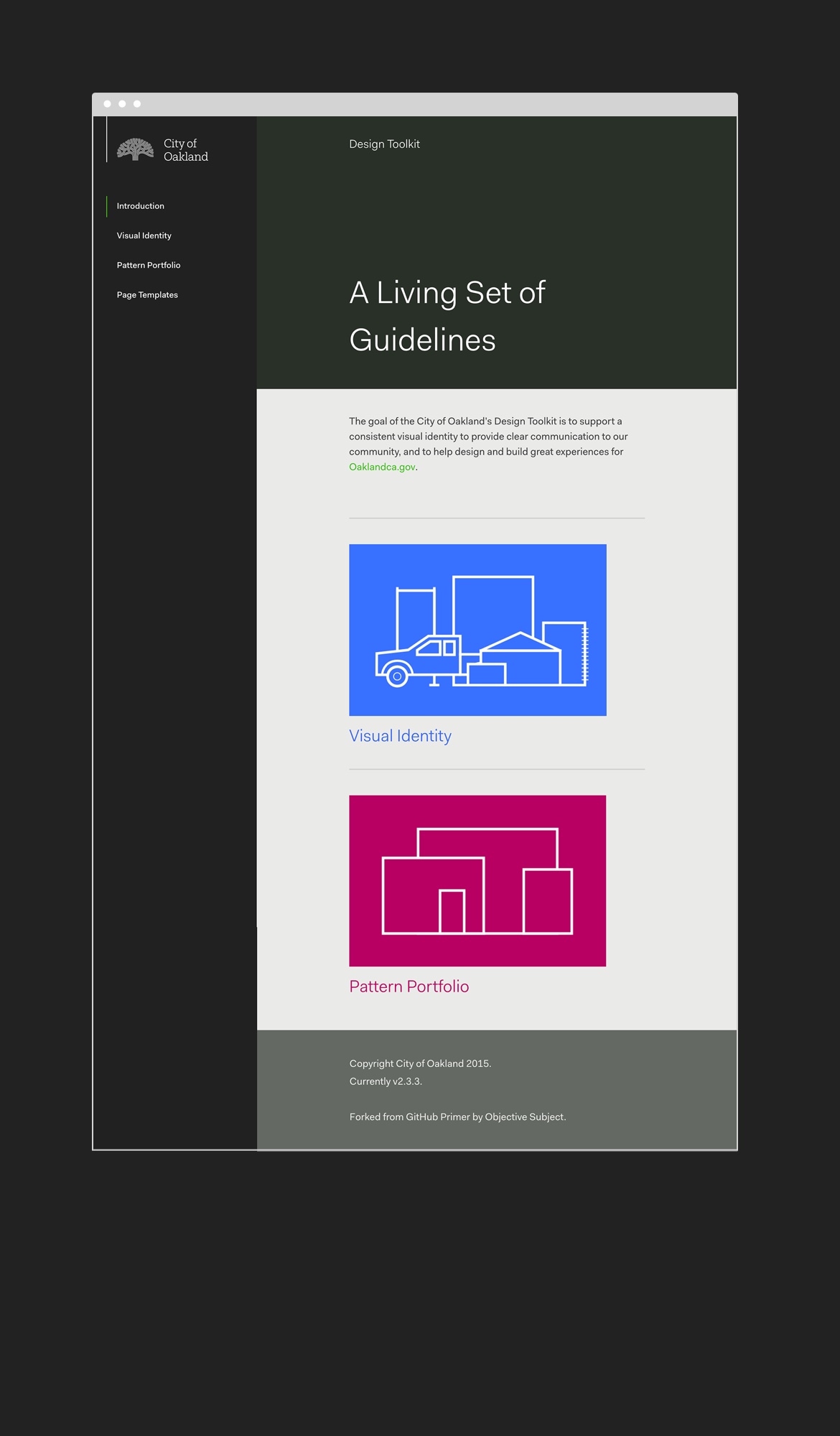Select Introduction in the sidebar navigation

(141, 206)
